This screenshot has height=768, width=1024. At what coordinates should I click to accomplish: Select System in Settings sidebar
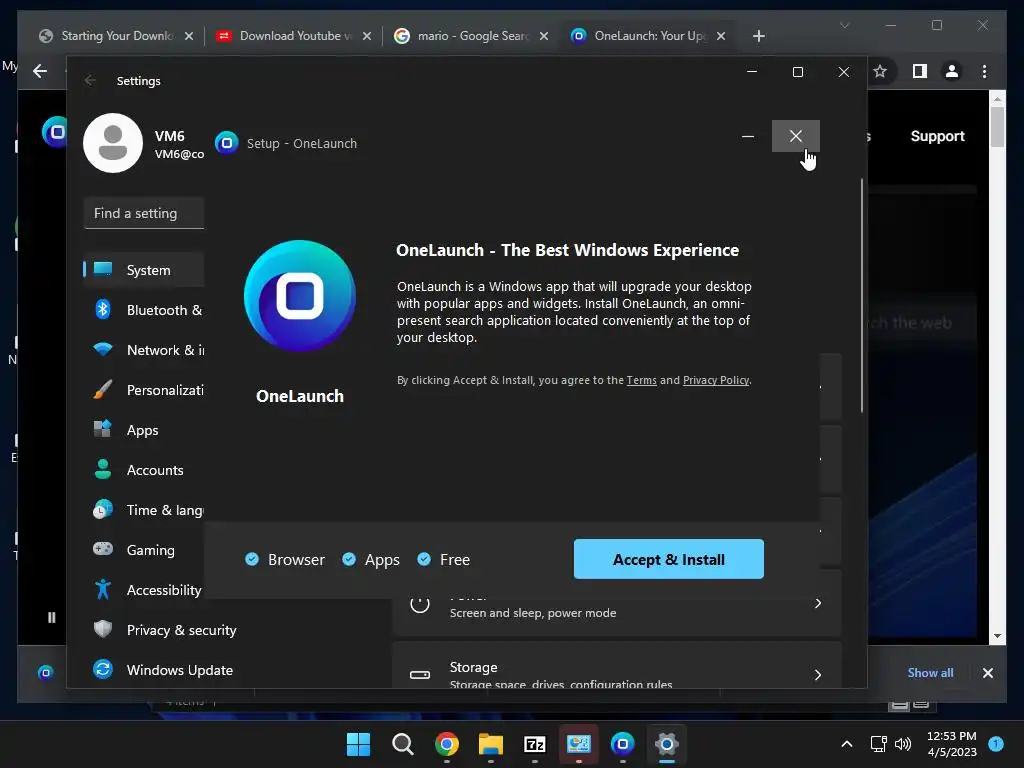(144, 270)
